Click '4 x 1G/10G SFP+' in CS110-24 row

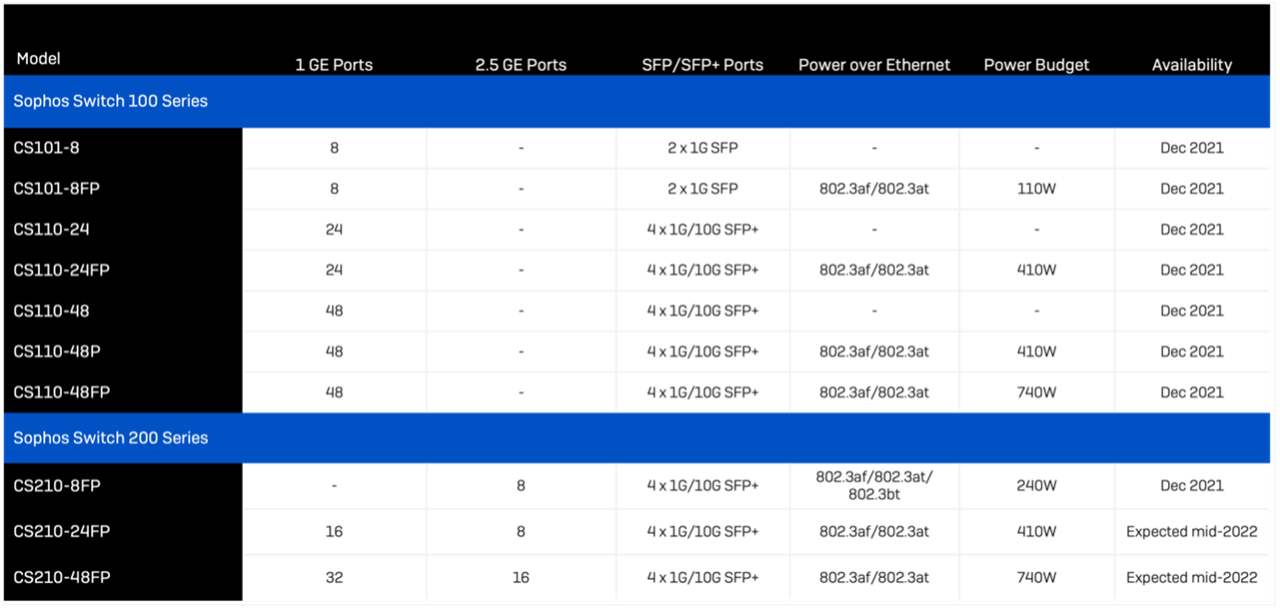point(702,229)
